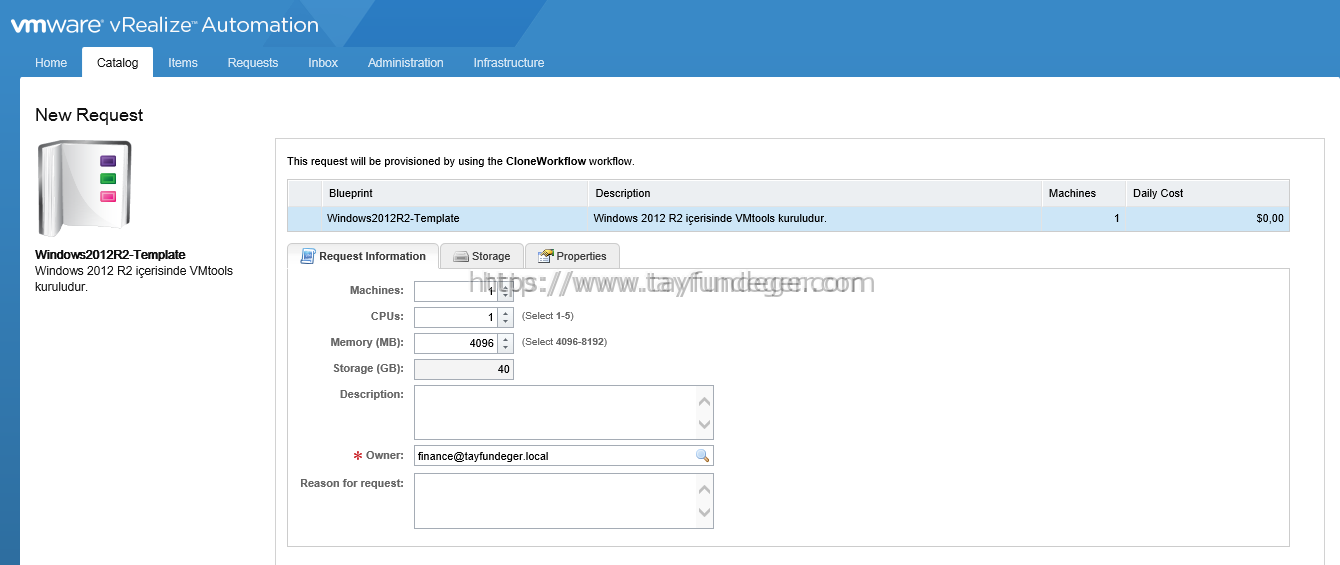Switch to the Catalog tab
Viewport: 1340px width, 565px height.
pyautogui.click(x=117, y=62)
